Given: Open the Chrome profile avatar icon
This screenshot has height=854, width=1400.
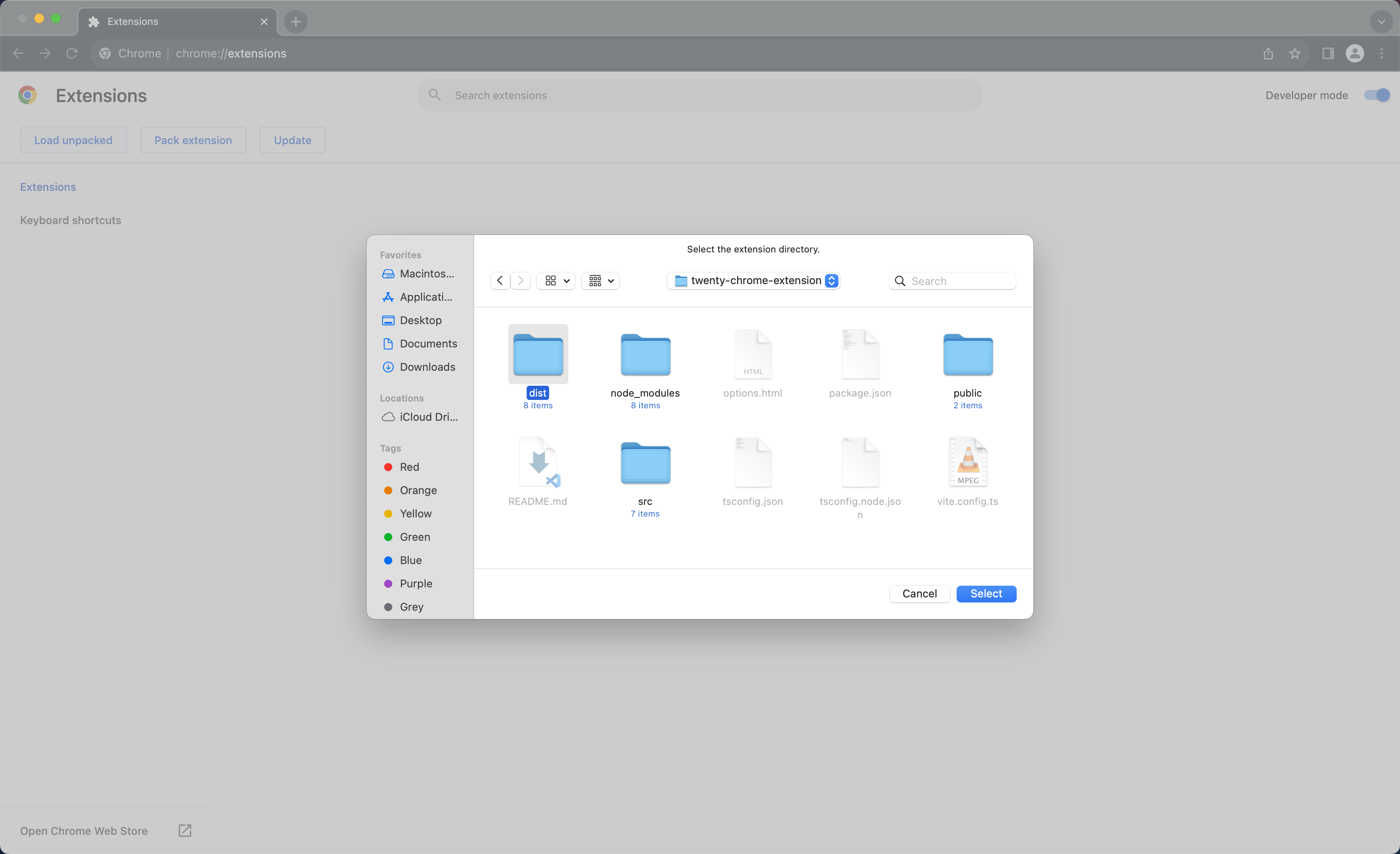Looking at the screenshot, I should [1355, 53].
